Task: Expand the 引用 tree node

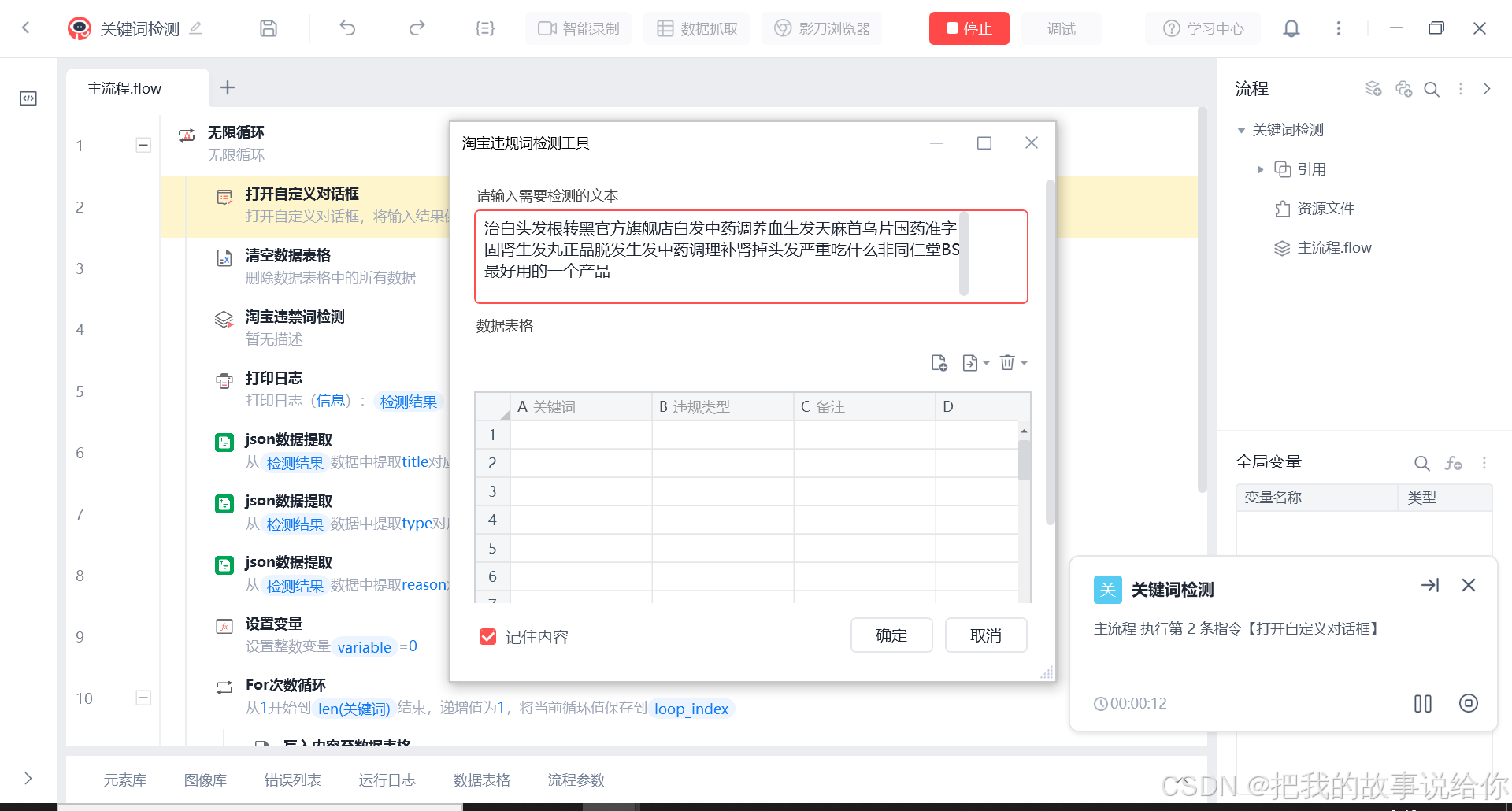Action: point(1260,169)
